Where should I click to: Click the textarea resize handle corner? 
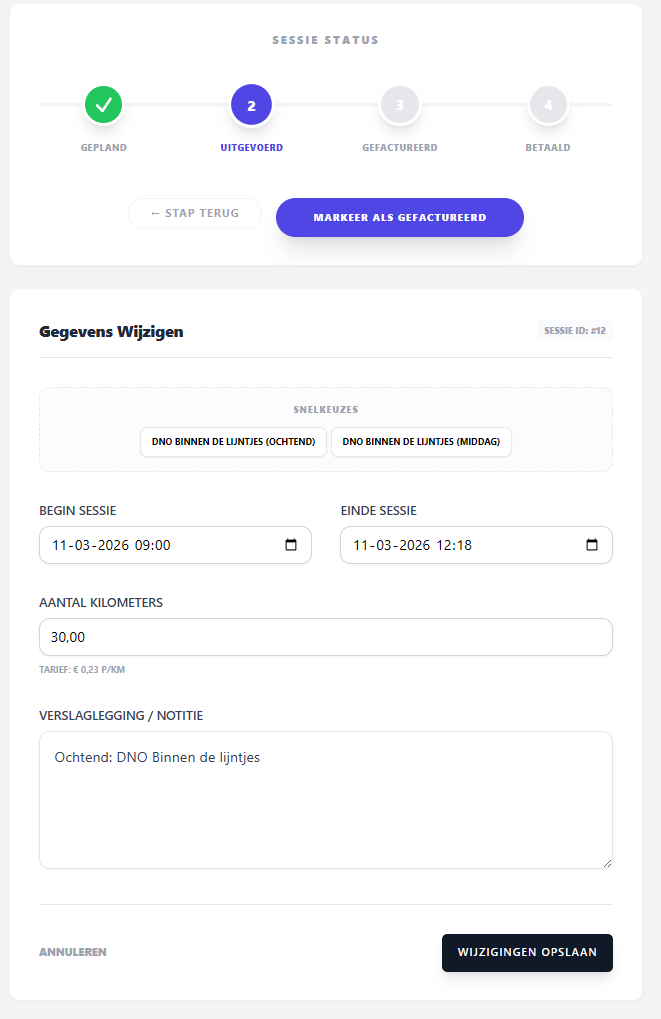(606, 862)
